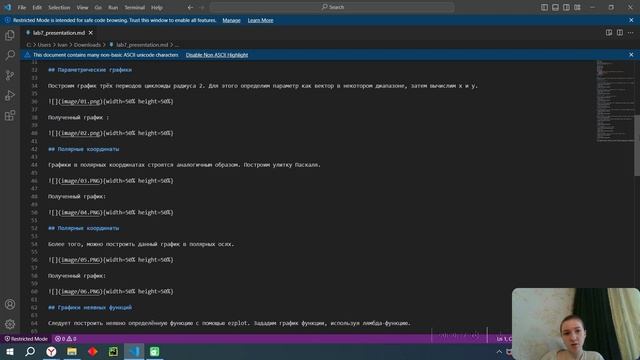Show hidden system tray icons chevron
The height and width of the screenshot is (360, 640).
coord(499,351)
